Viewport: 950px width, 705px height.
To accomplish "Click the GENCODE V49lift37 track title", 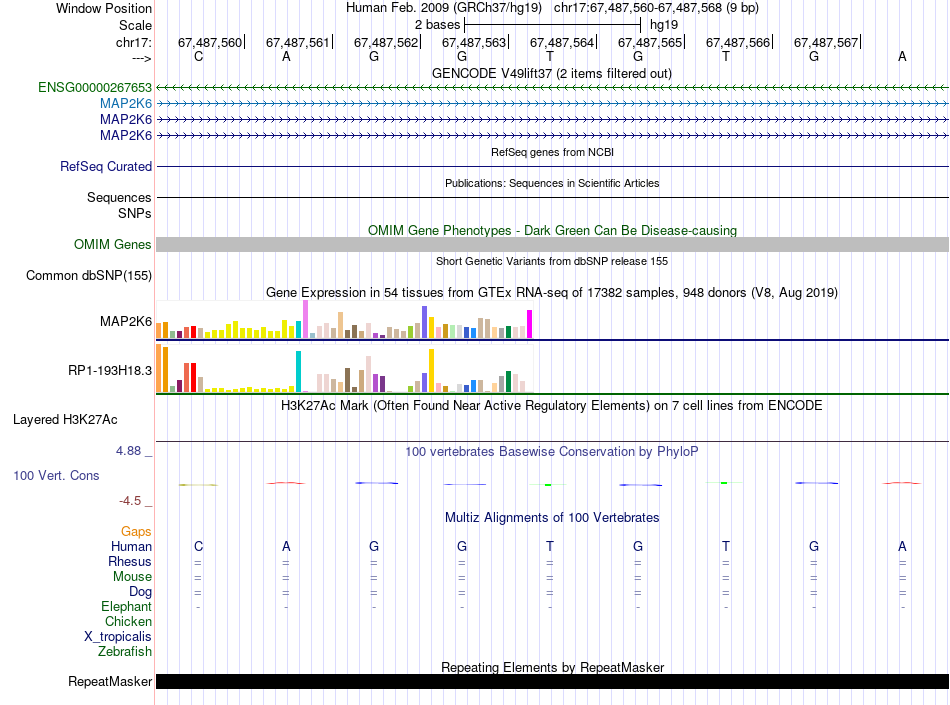I will click(552, 73).
